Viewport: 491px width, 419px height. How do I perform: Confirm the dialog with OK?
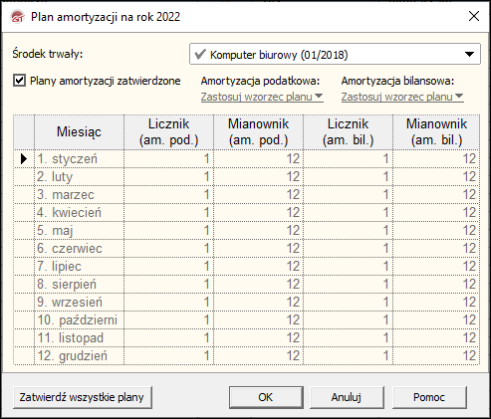point(266,397)
